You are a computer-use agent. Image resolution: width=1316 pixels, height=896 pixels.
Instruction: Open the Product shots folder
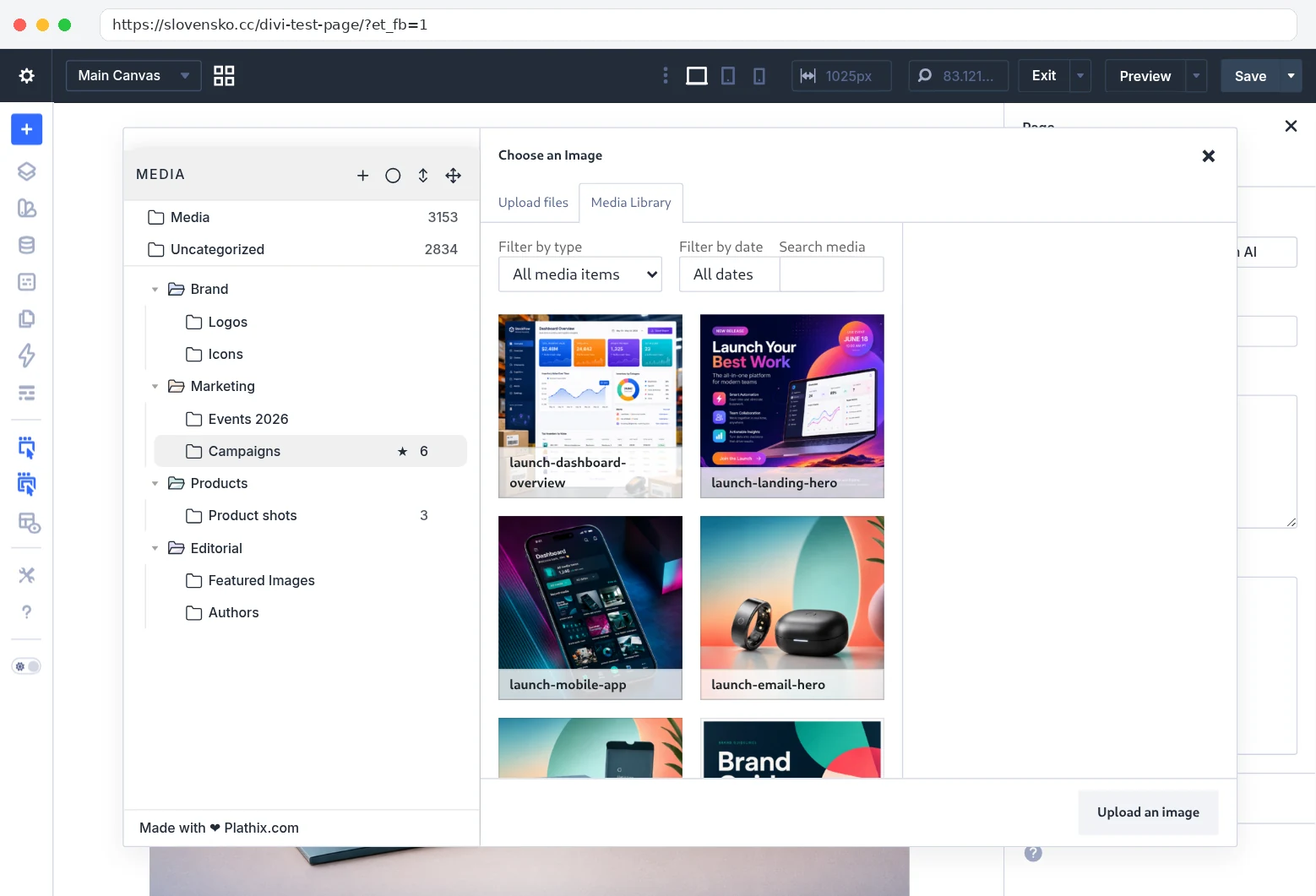point(311,515)
